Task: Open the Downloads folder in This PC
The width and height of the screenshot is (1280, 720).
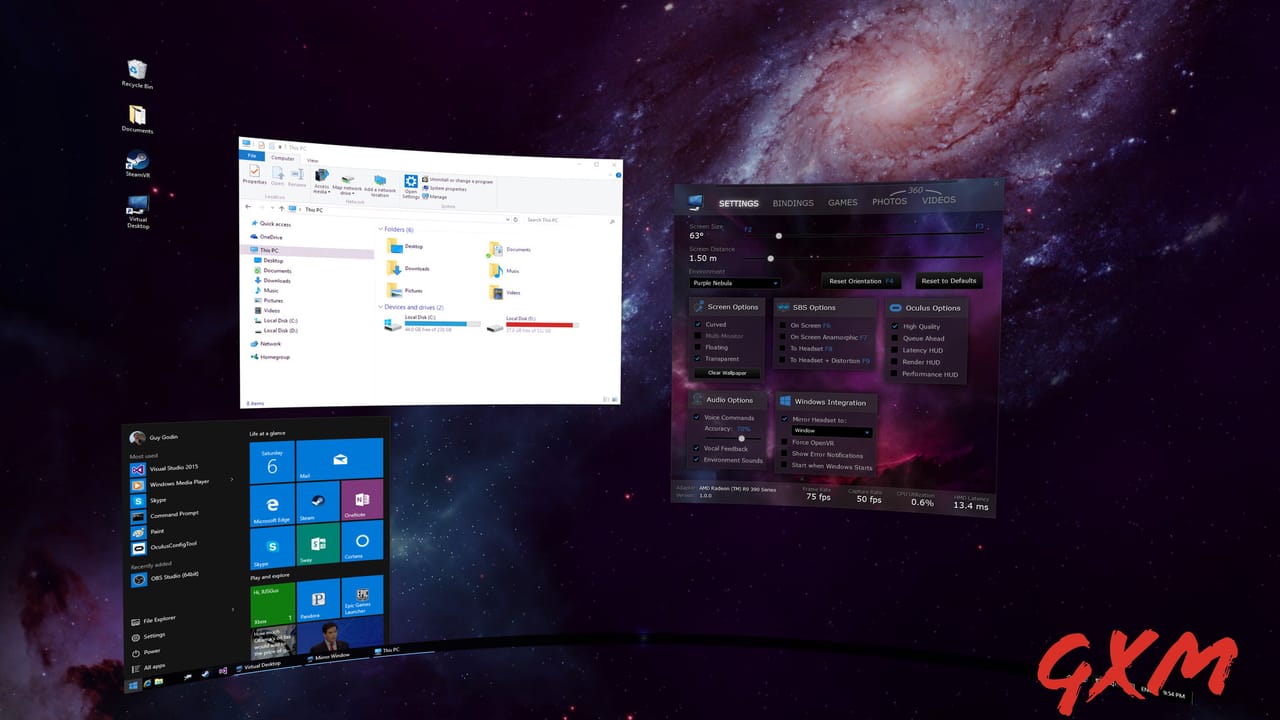Action: (407, 268)
